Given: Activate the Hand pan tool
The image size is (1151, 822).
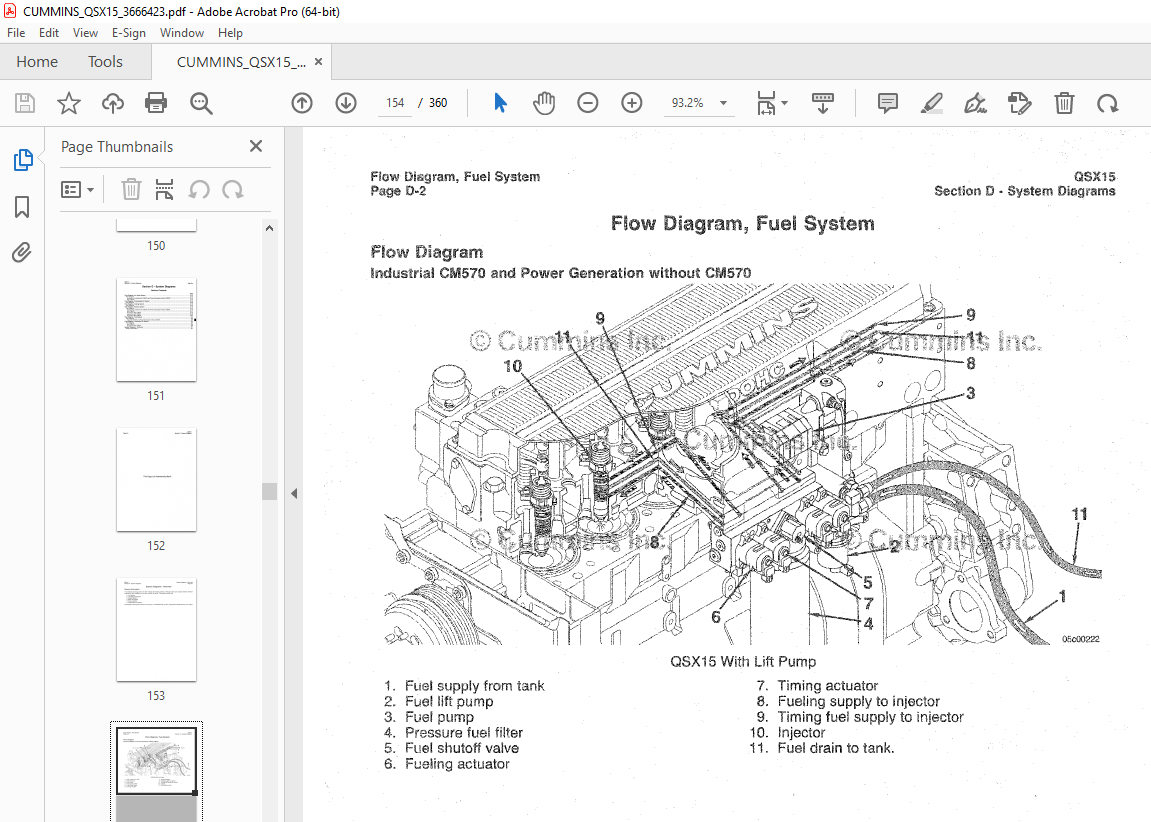Looking at the screenshot, I should pos(544,103).
